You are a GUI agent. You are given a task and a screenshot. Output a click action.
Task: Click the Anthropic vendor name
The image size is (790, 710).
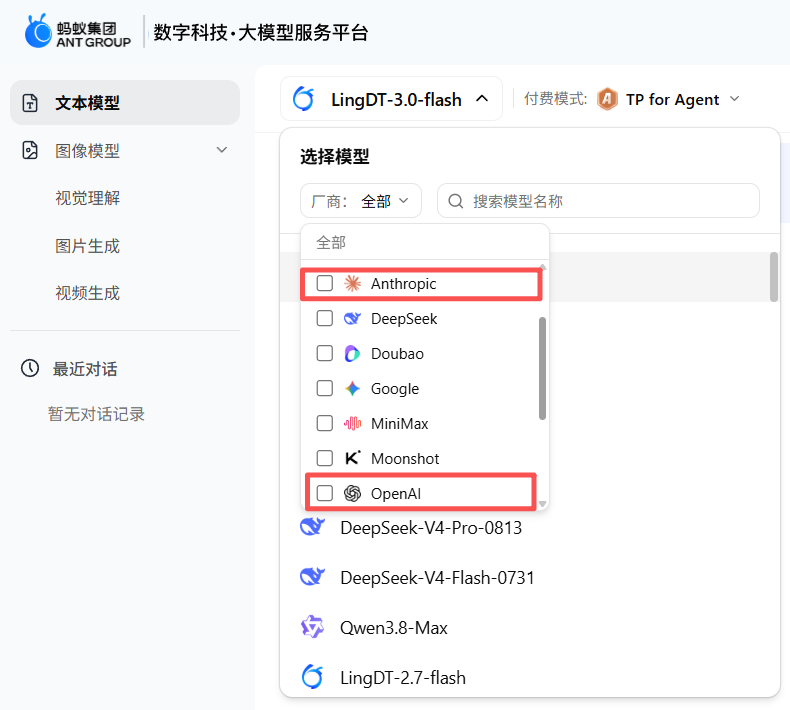(404, 284)
